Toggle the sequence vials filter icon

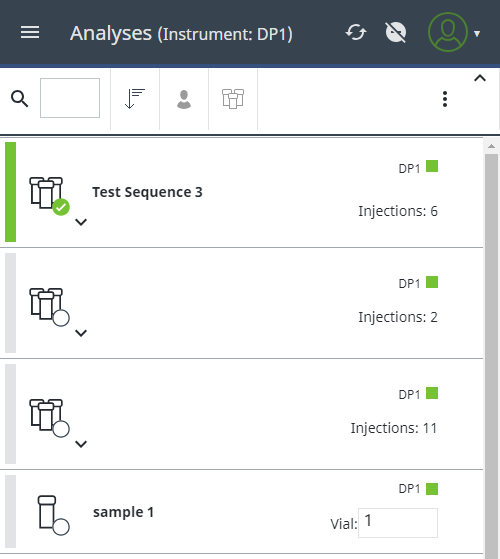coord(233,99)
